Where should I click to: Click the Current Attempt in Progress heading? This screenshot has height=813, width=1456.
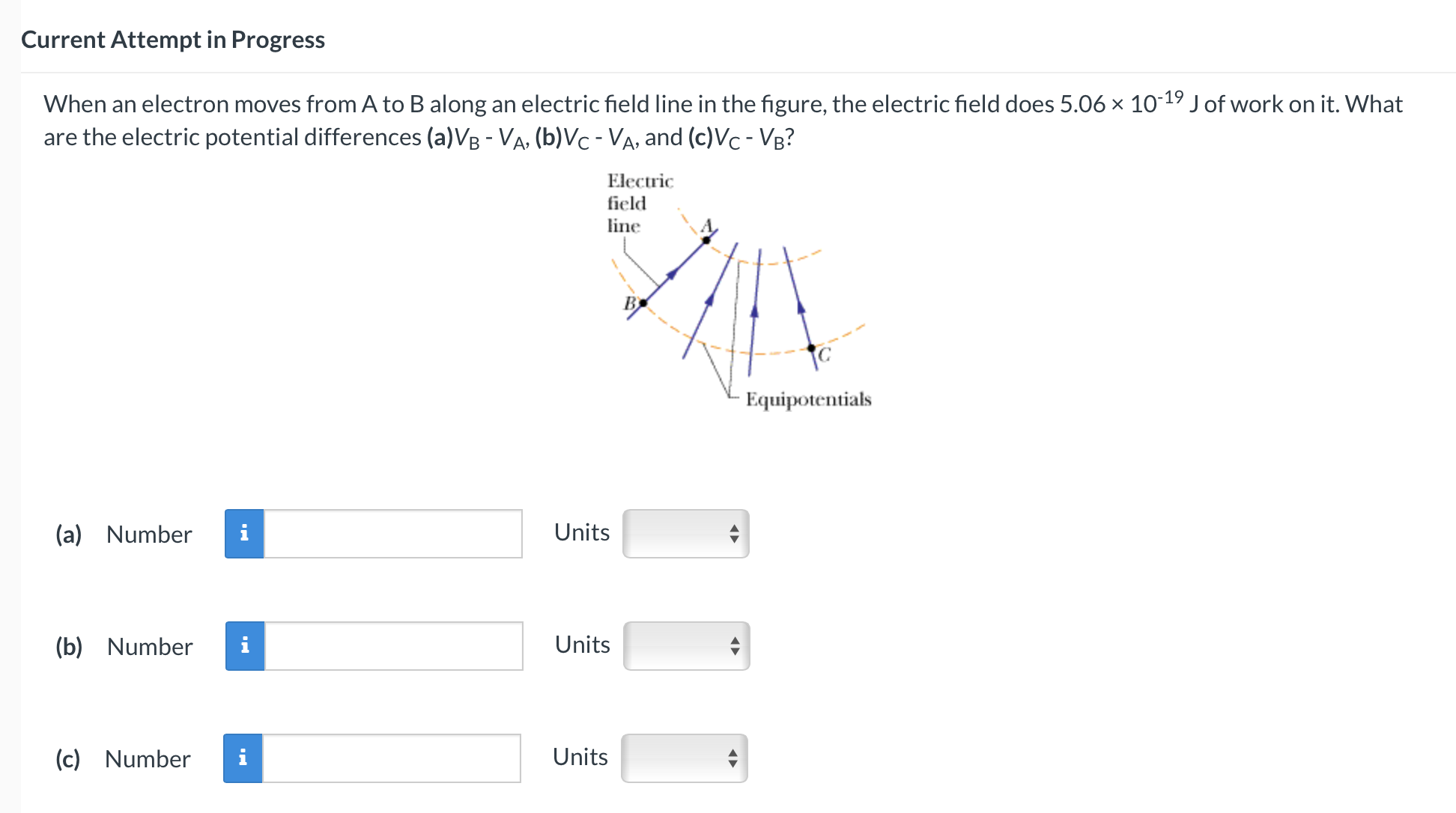[x=173, y=39]
